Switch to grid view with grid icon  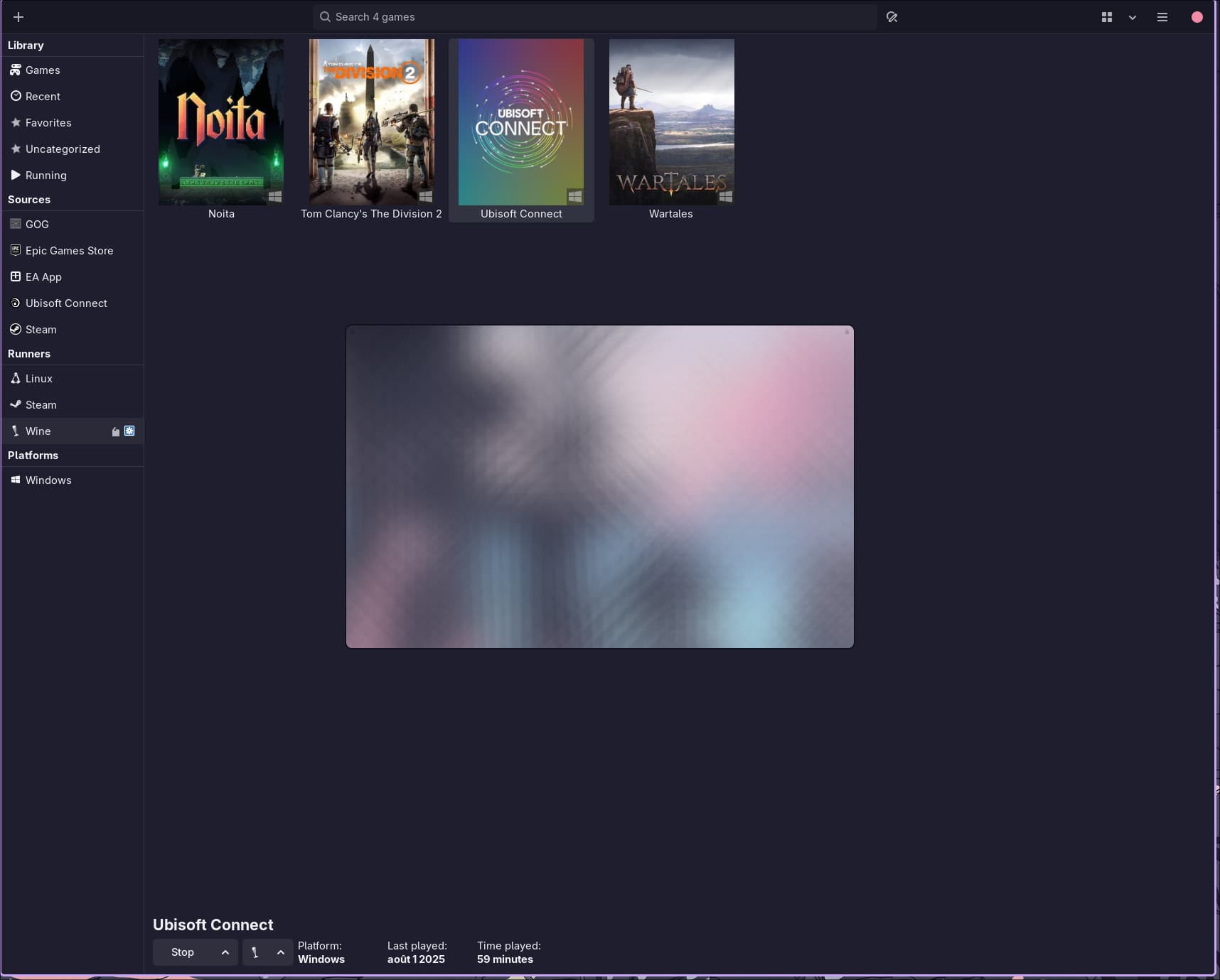(x=1107, y=17)
